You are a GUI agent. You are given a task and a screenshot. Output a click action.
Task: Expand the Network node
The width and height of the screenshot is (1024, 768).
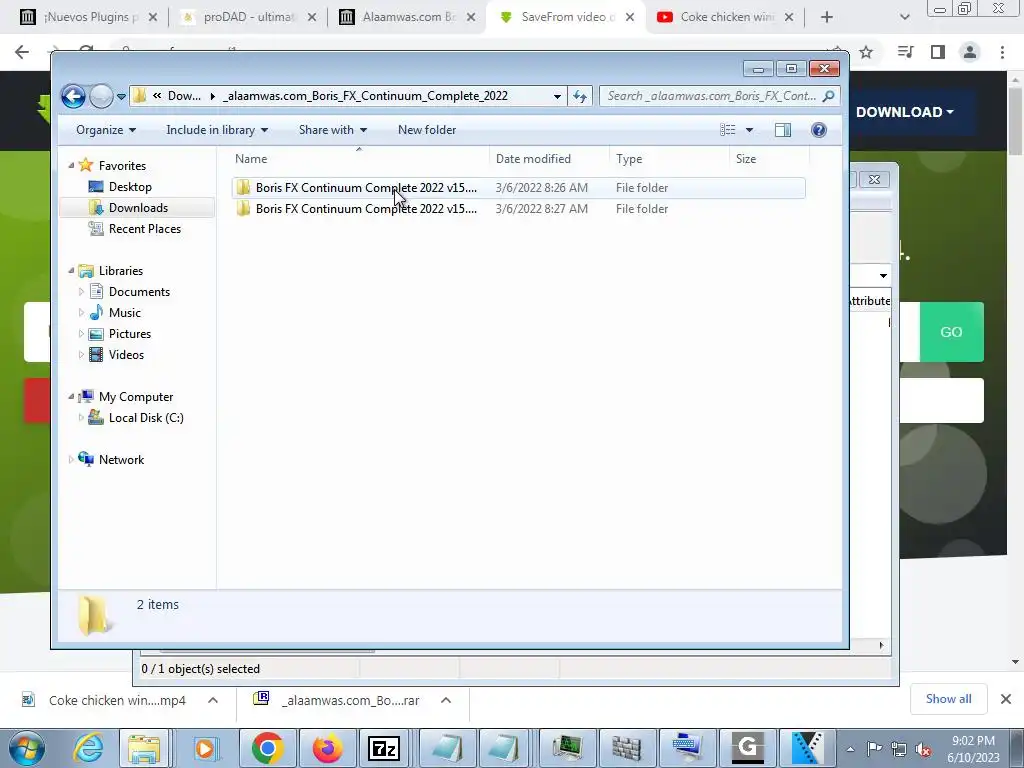[71, 460]
